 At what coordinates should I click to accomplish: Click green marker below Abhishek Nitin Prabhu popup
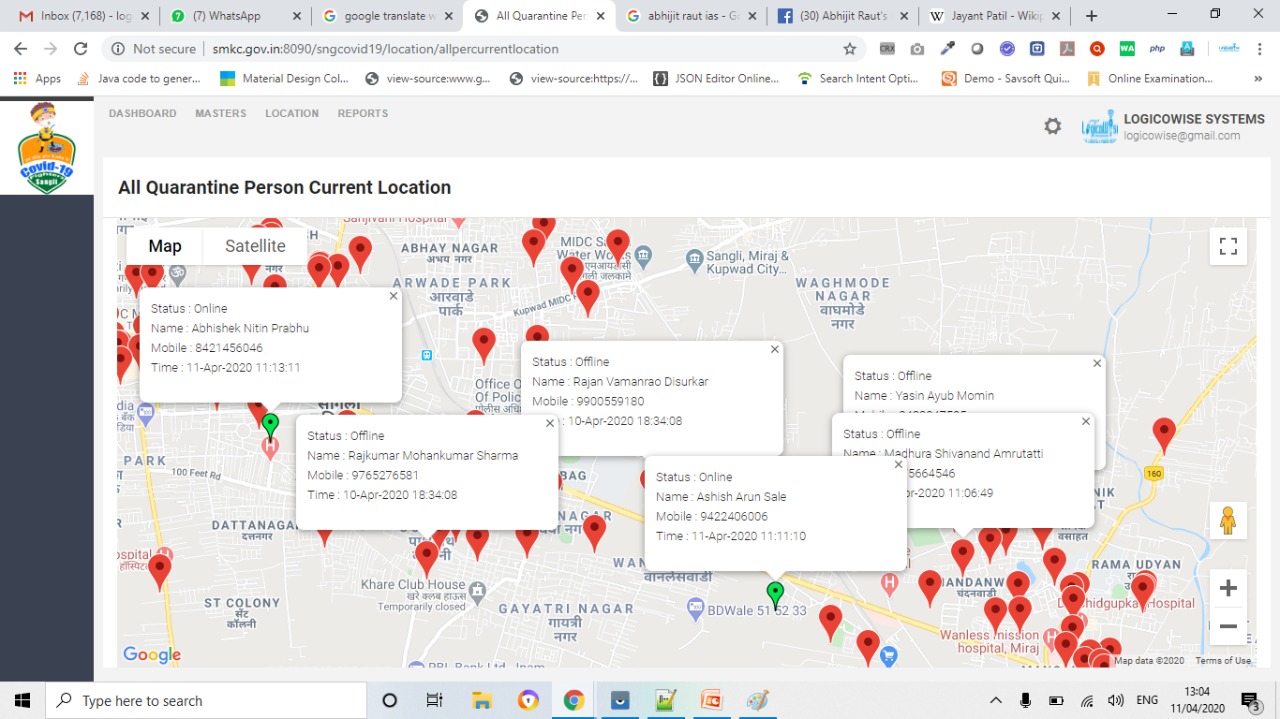(270, 426)
